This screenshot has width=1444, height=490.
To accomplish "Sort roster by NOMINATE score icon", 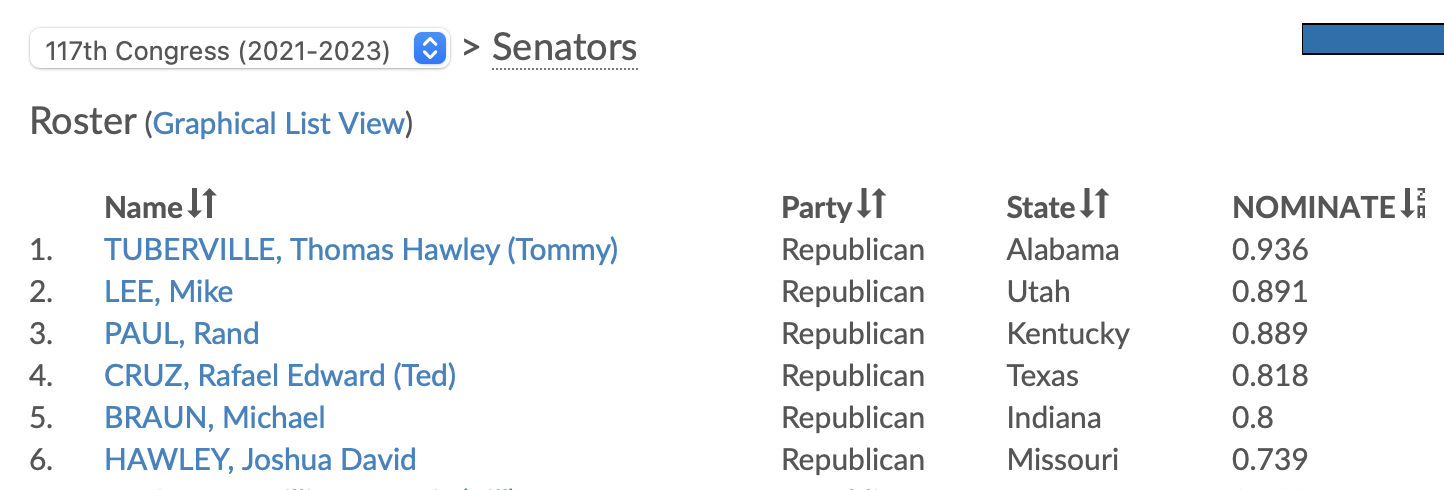I will point(1413,205).
